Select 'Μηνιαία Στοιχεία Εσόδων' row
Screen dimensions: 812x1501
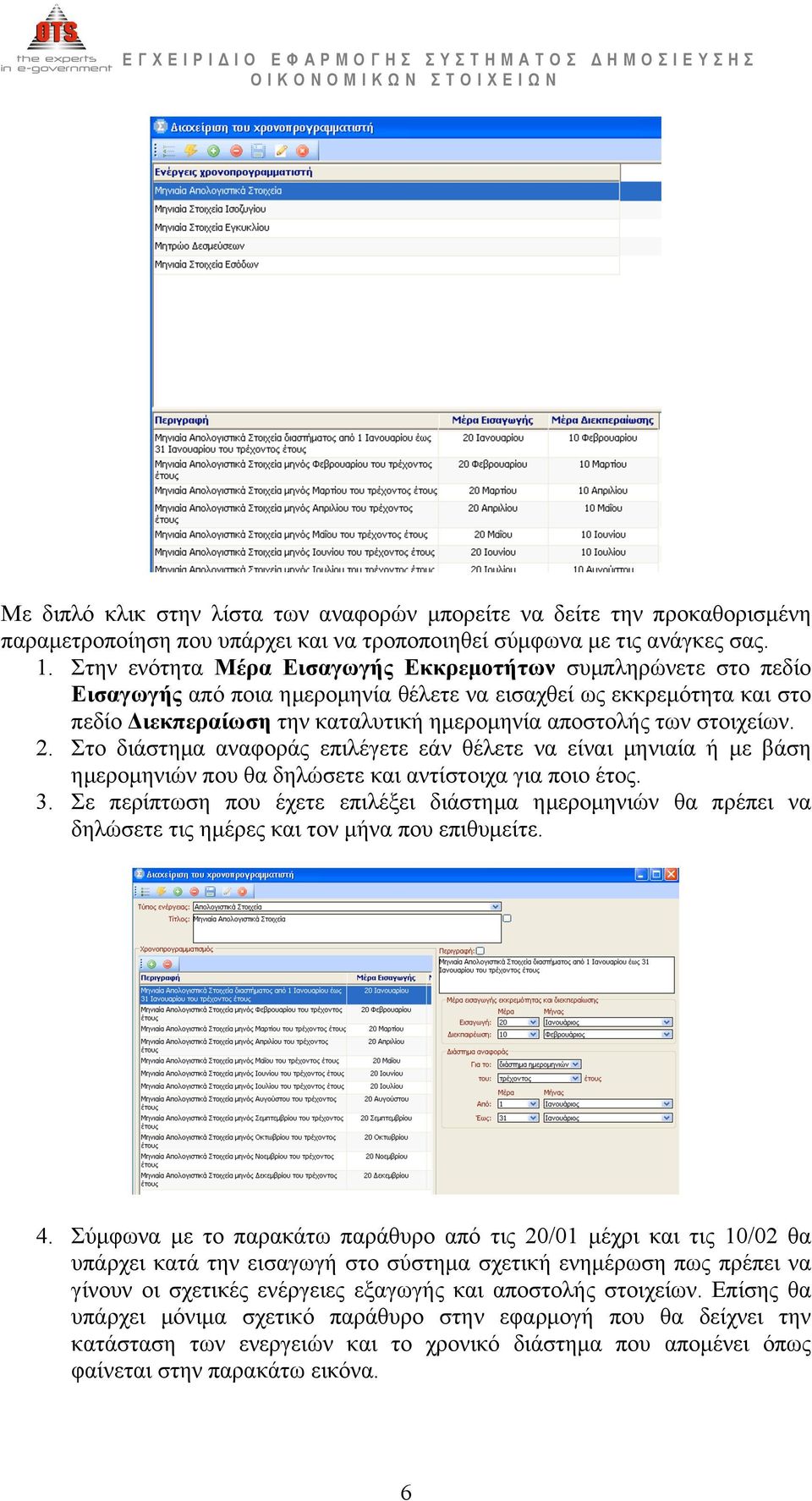click(386, 265)
